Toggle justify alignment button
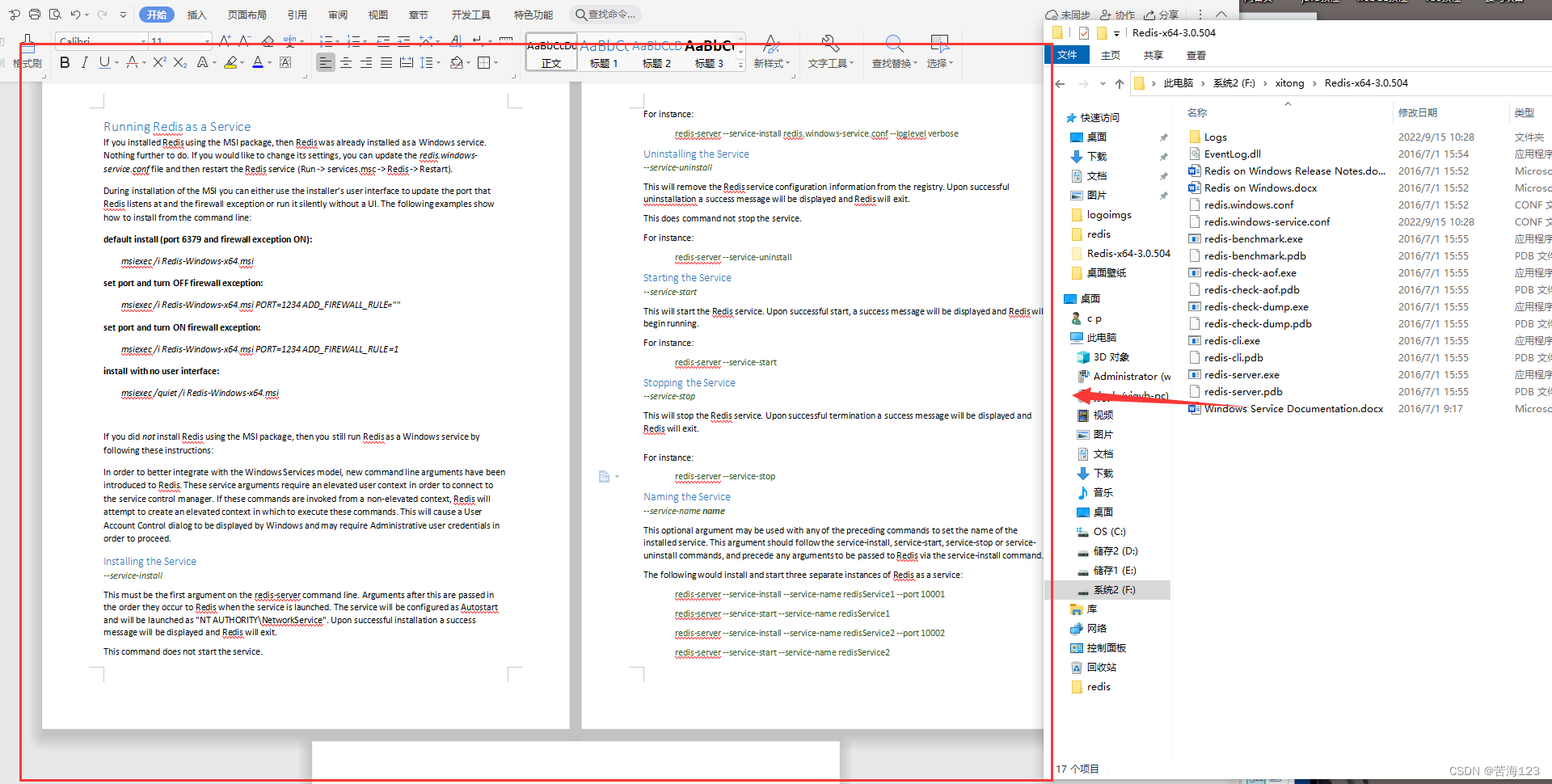Image resolution: width=1552 pixels, height=784 pixels. point(386,62)
